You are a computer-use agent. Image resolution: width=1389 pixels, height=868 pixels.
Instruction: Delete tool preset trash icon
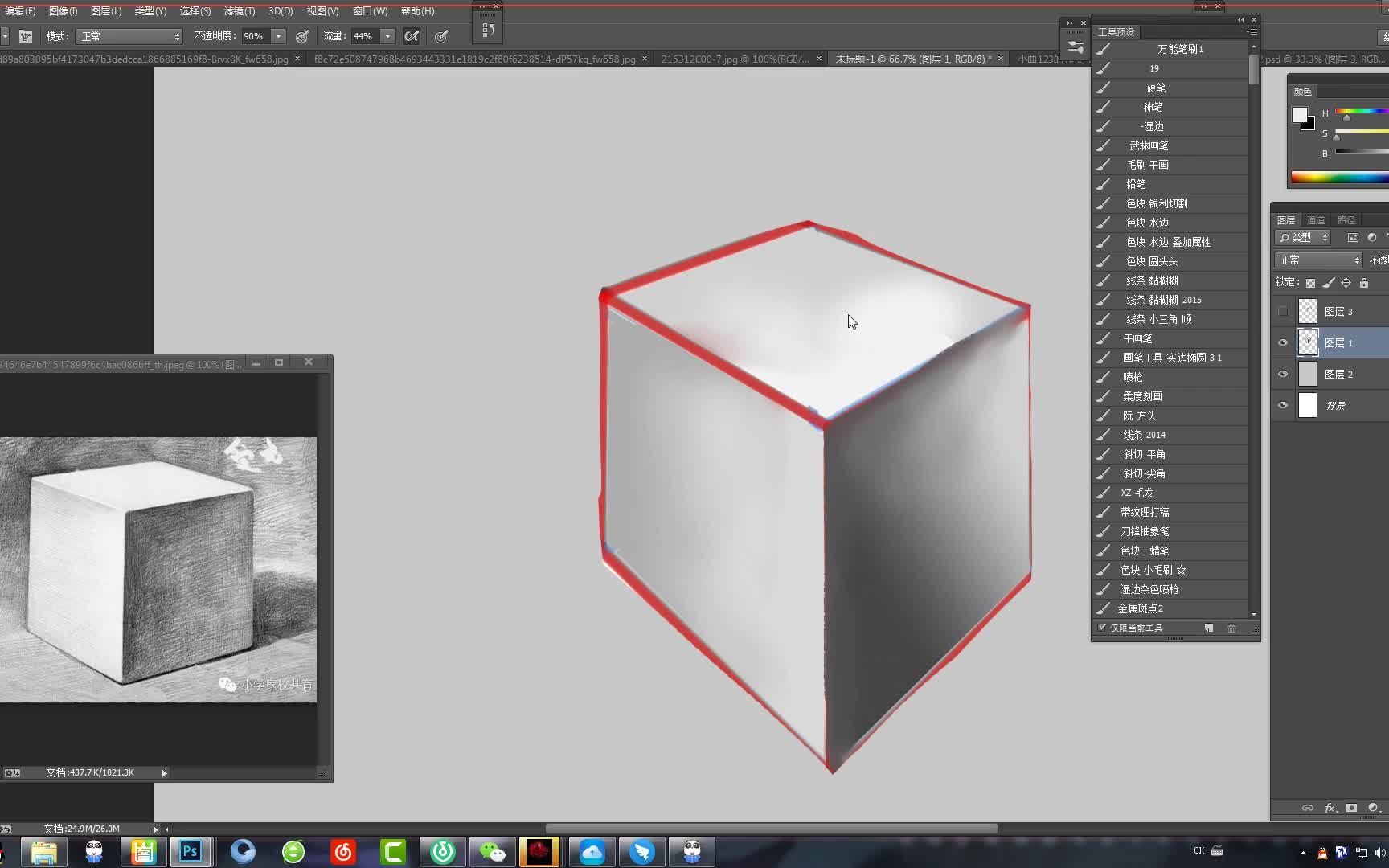pos(1231,628)
